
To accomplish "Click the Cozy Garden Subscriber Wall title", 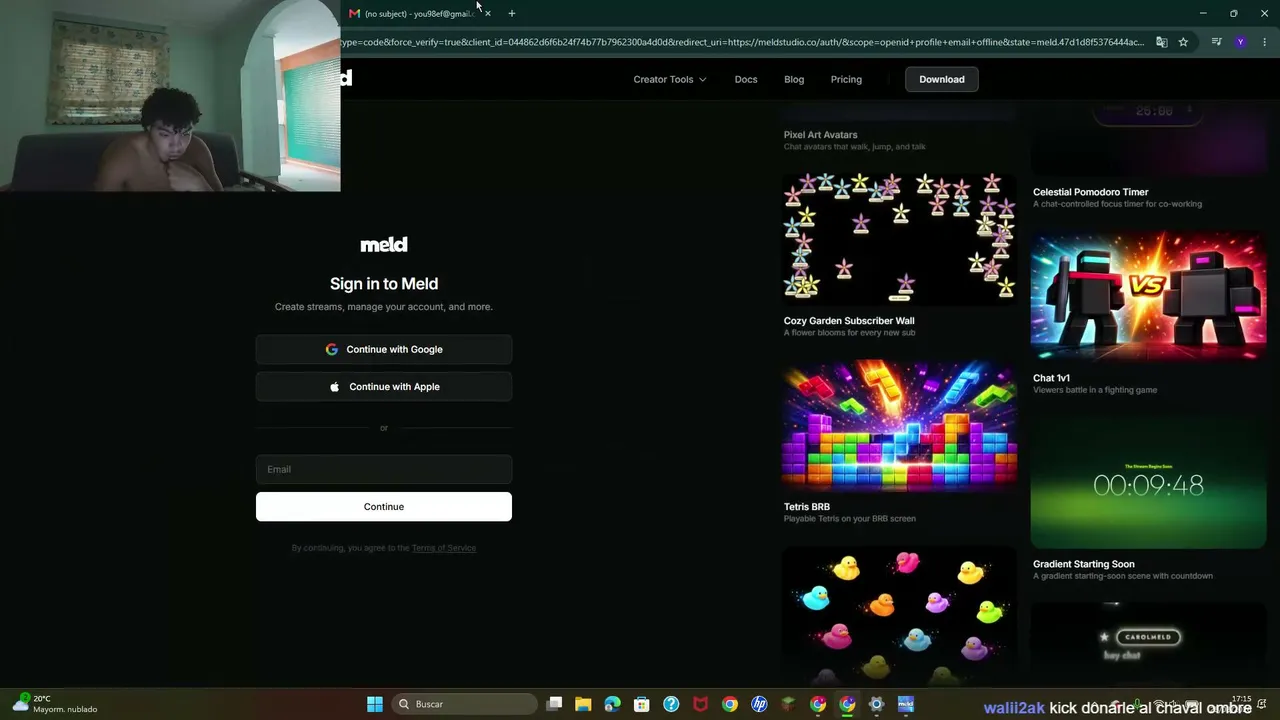I will tap(849, 321).
